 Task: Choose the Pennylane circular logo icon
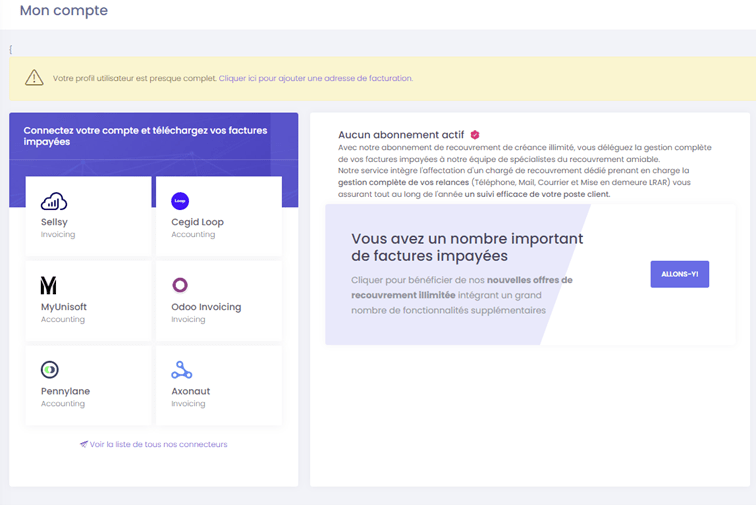tap(49, 370)
